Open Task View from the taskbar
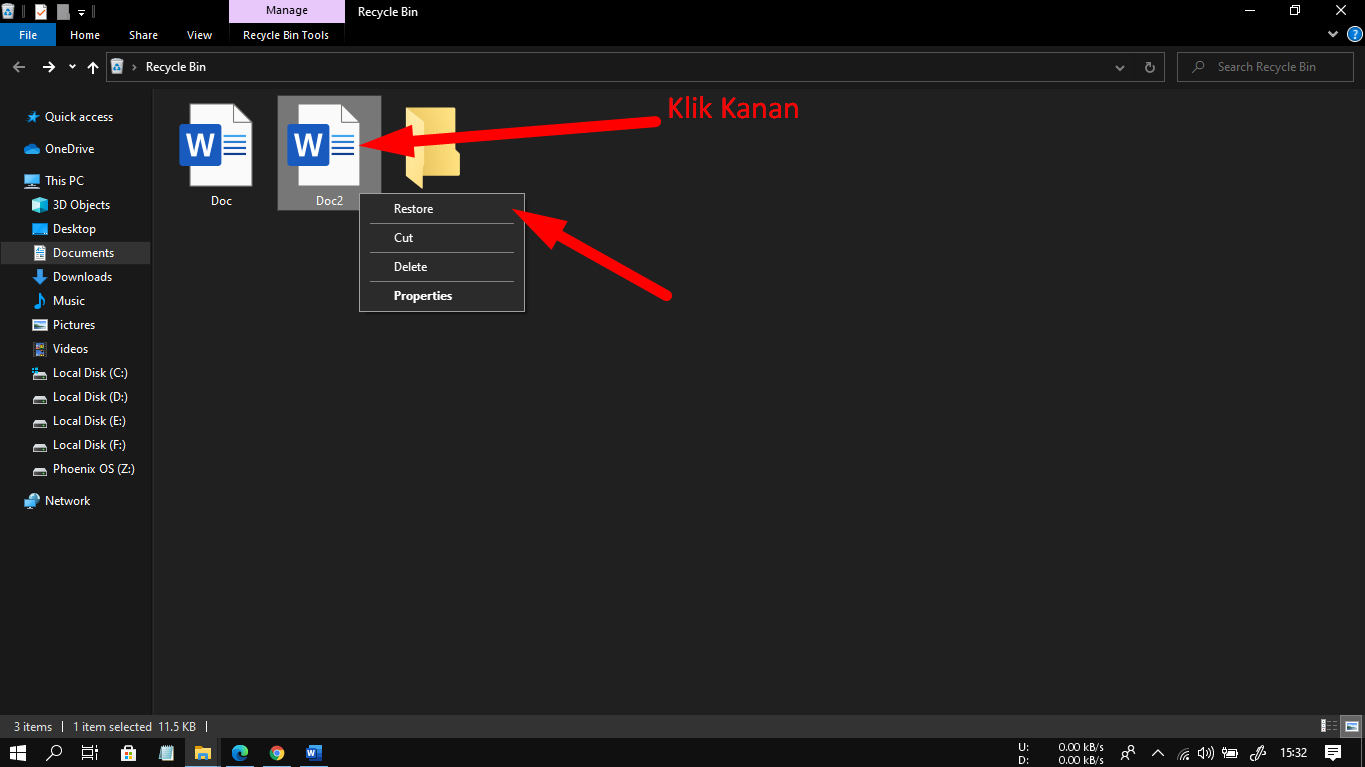The width and height of the screenshot is (1365, 767). (90, 753)
